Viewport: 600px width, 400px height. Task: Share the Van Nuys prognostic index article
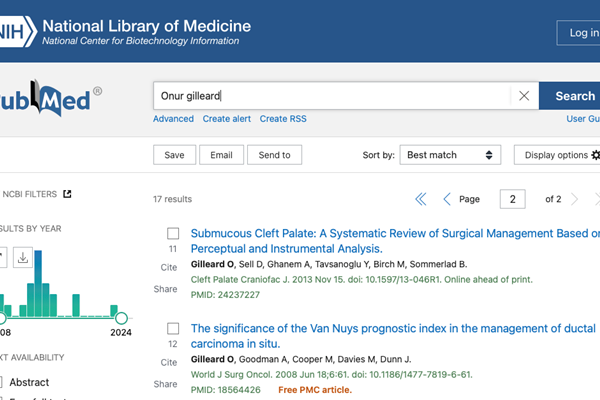click(x=165, y=384)
